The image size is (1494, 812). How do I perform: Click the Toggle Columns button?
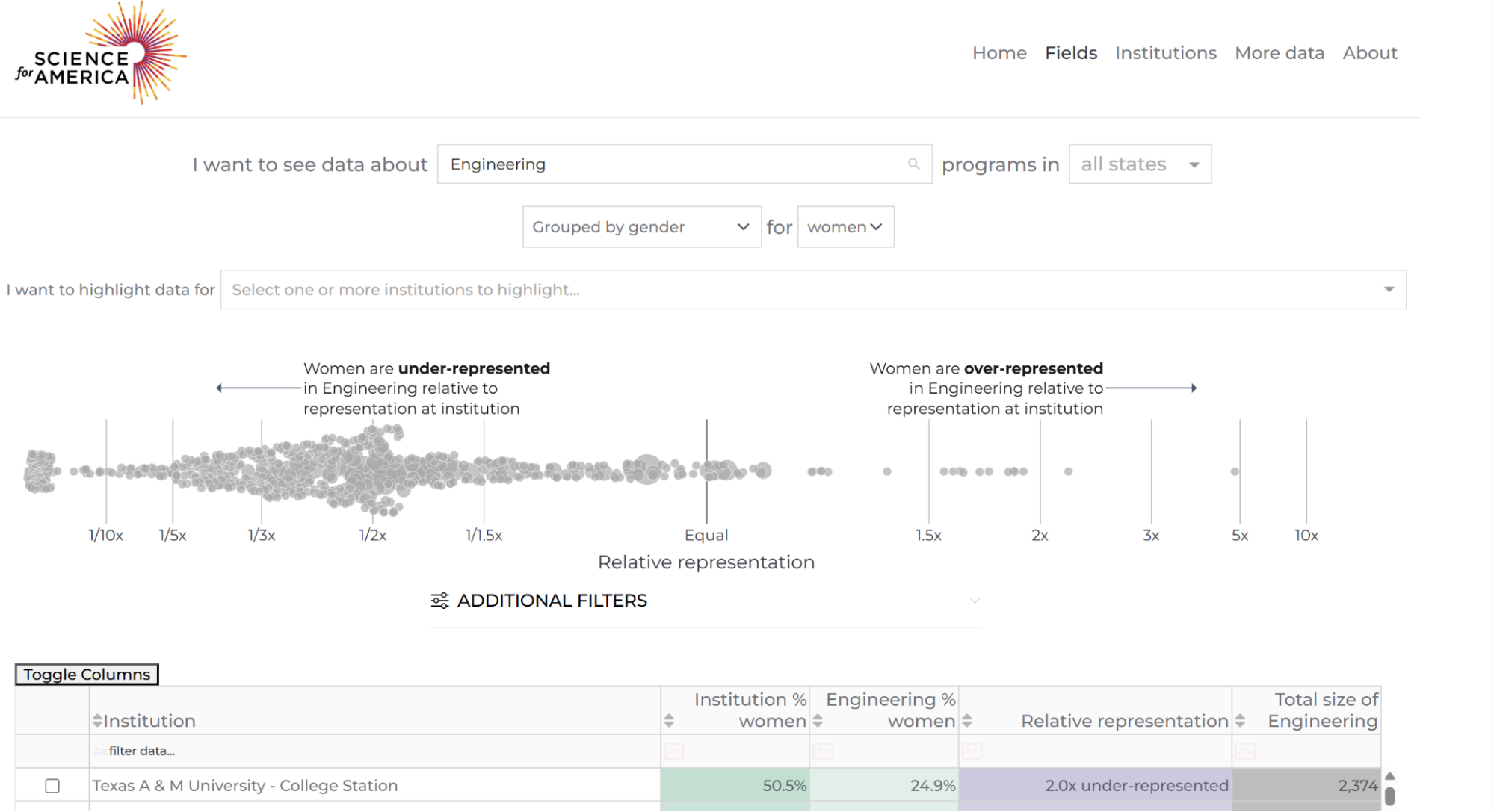point(86,673)
